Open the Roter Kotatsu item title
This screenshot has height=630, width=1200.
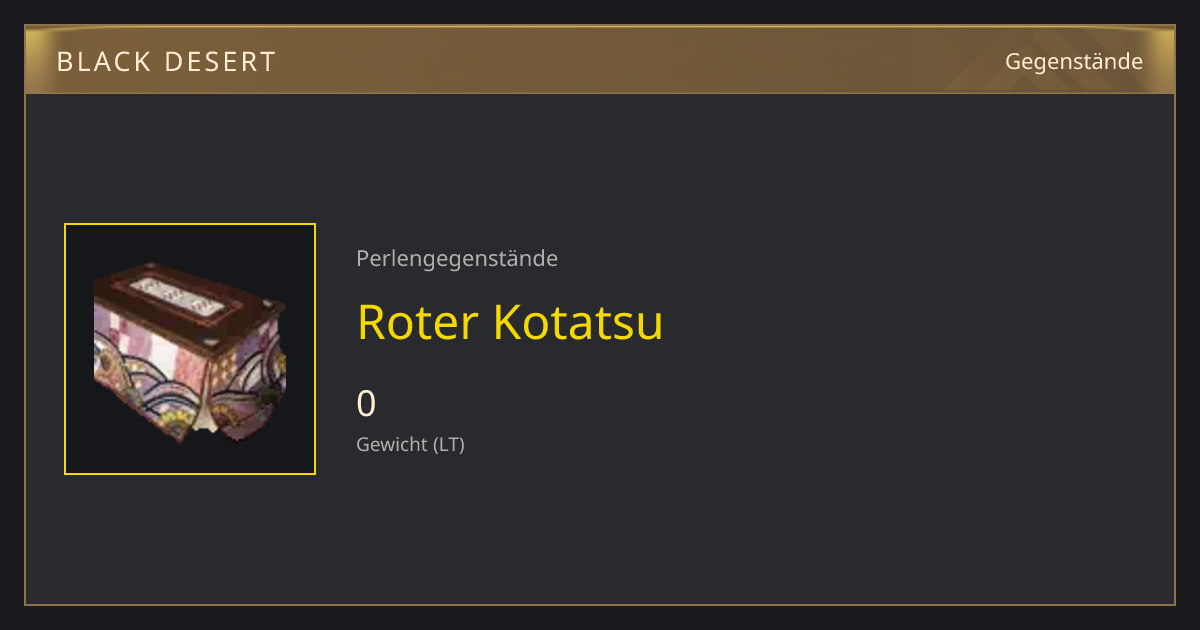[x=510, y=322]
